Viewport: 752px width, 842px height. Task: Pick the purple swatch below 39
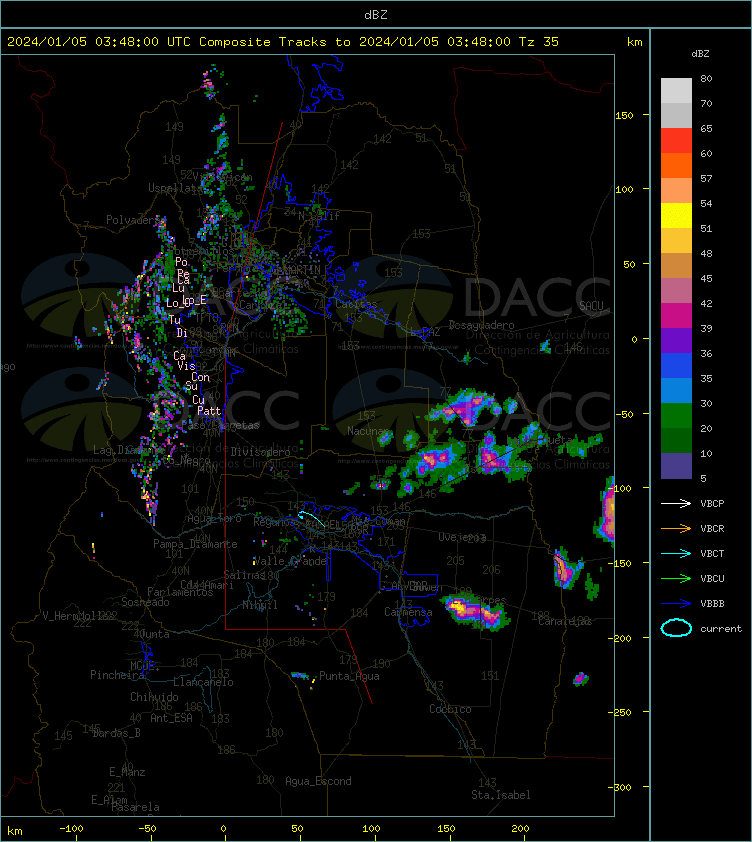coord(676,340)
